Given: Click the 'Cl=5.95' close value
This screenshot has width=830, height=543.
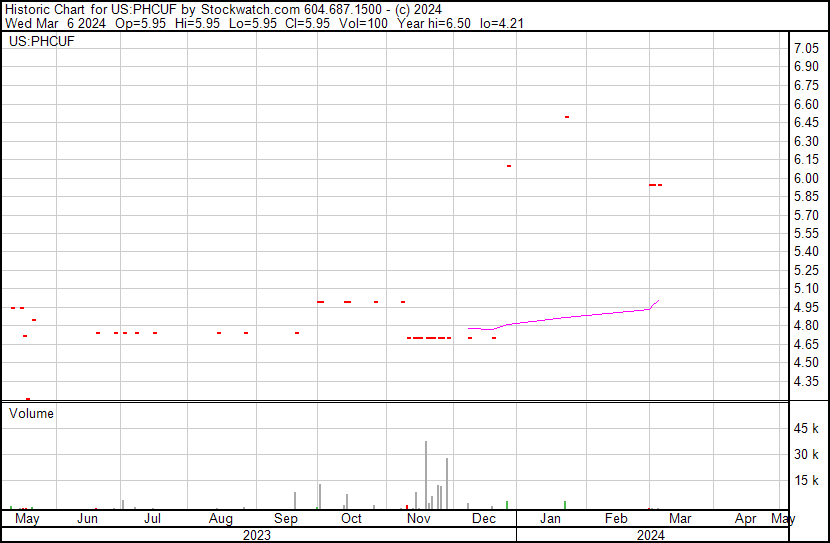Looking at the screenshot, I should point(307,23).
